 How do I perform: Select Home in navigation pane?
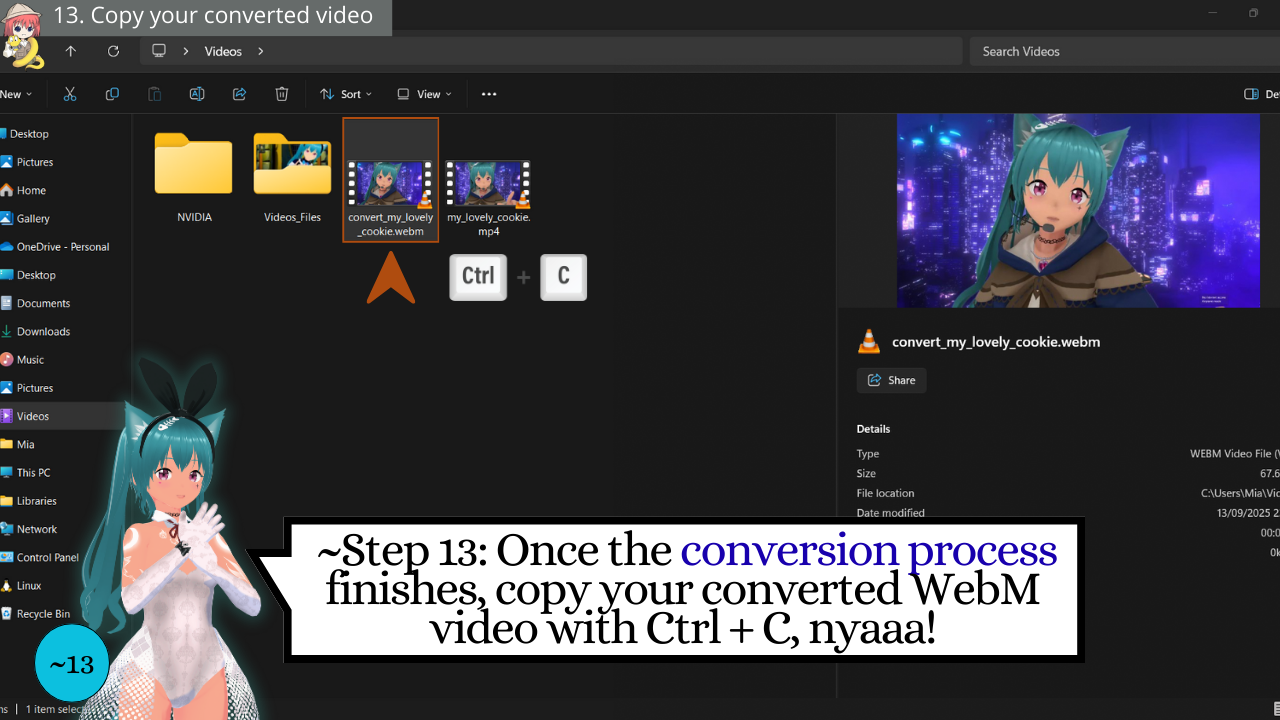click(30, 190)
